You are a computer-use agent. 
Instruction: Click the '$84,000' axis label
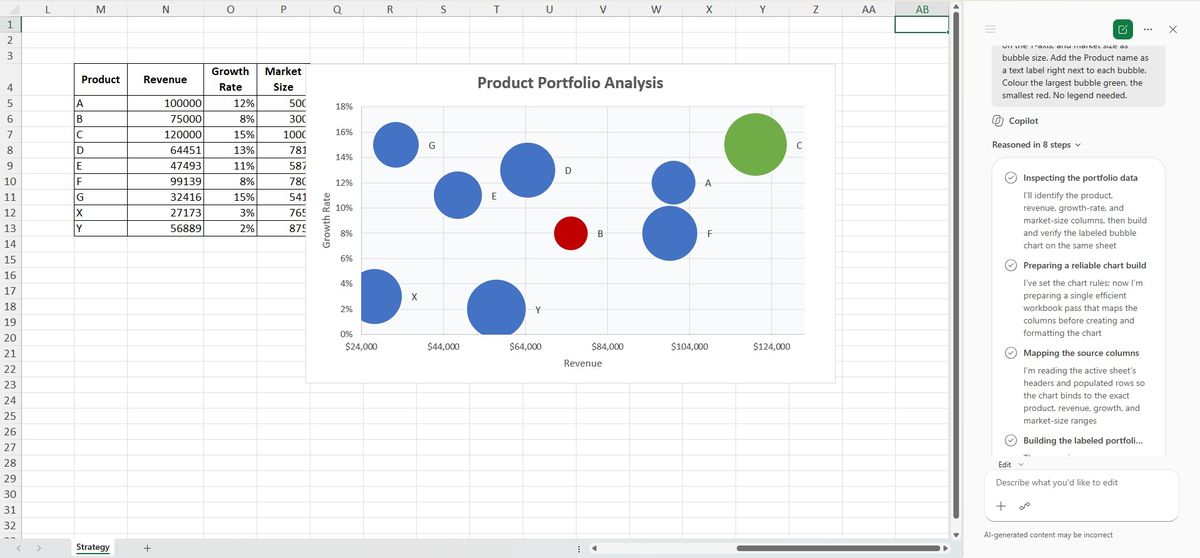[x=607, y=347]
